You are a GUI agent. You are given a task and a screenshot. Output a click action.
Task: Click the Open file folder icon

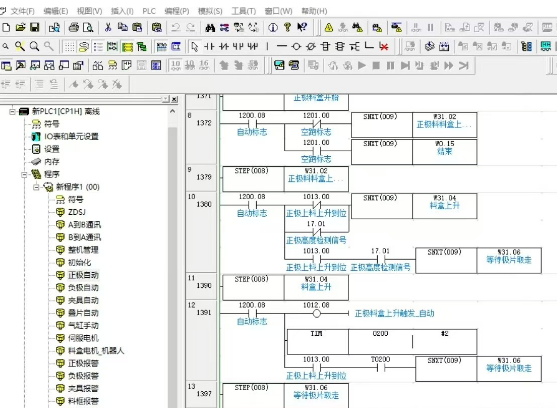tap(20, 27)
